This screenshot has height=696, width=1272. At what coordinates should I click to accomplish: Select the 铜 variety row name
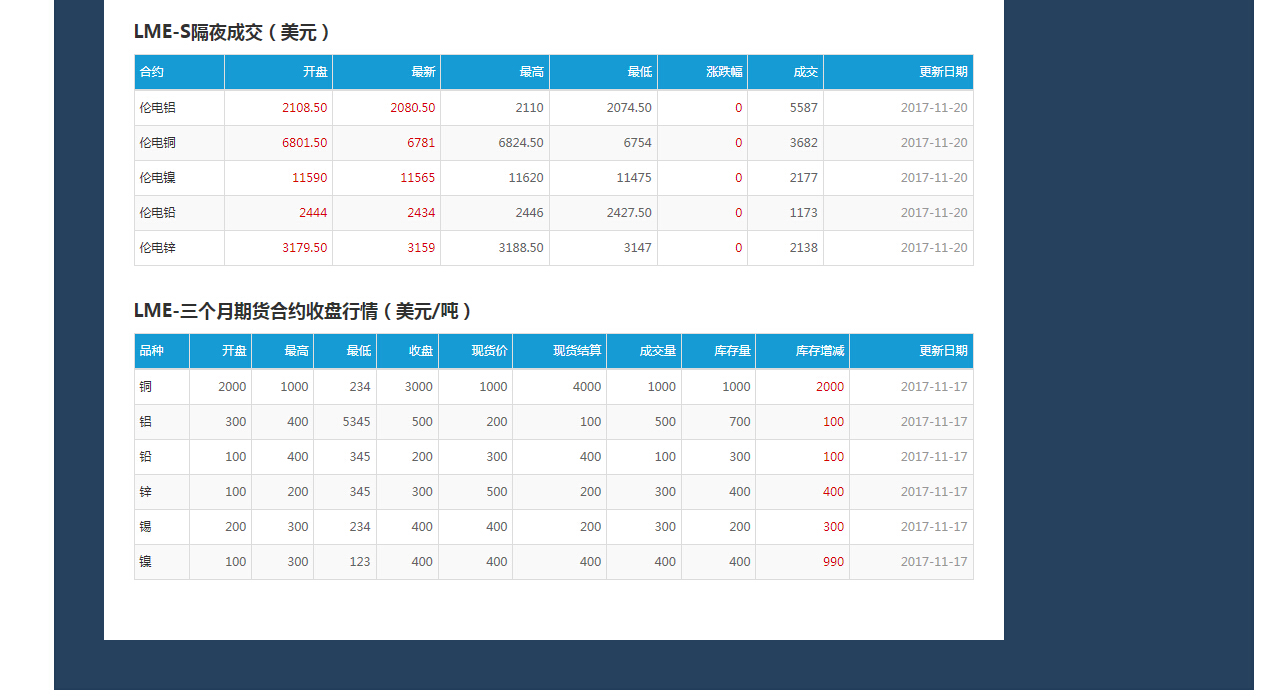[146, 386]
